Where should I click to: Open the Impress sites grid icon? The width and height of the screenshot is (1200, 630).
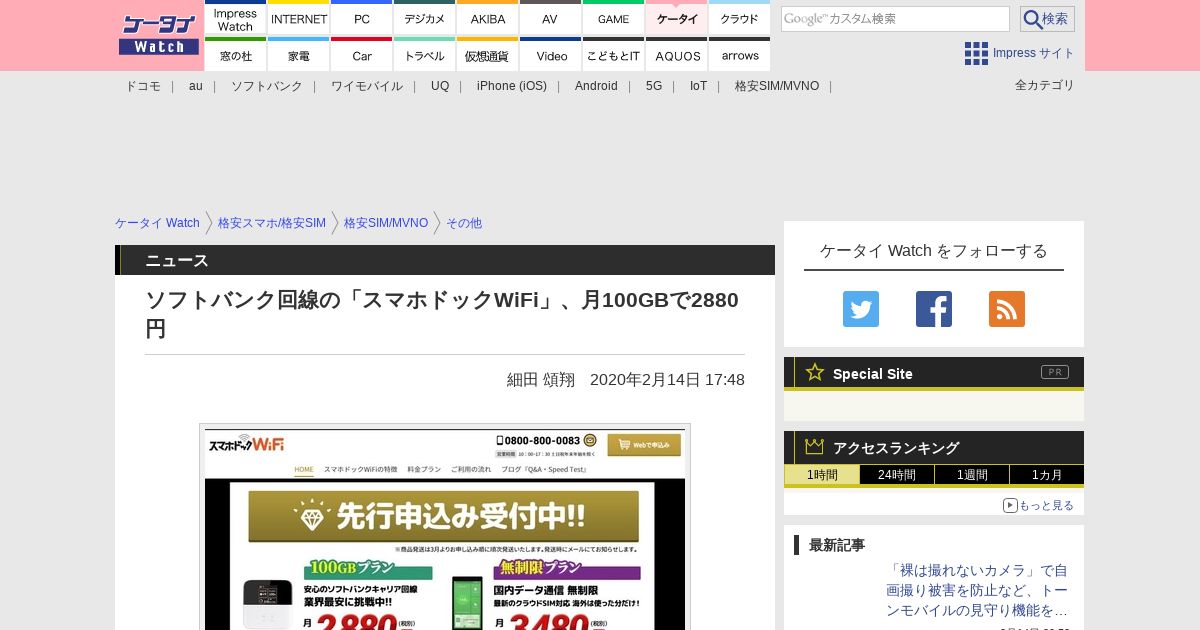click(976, 53)
